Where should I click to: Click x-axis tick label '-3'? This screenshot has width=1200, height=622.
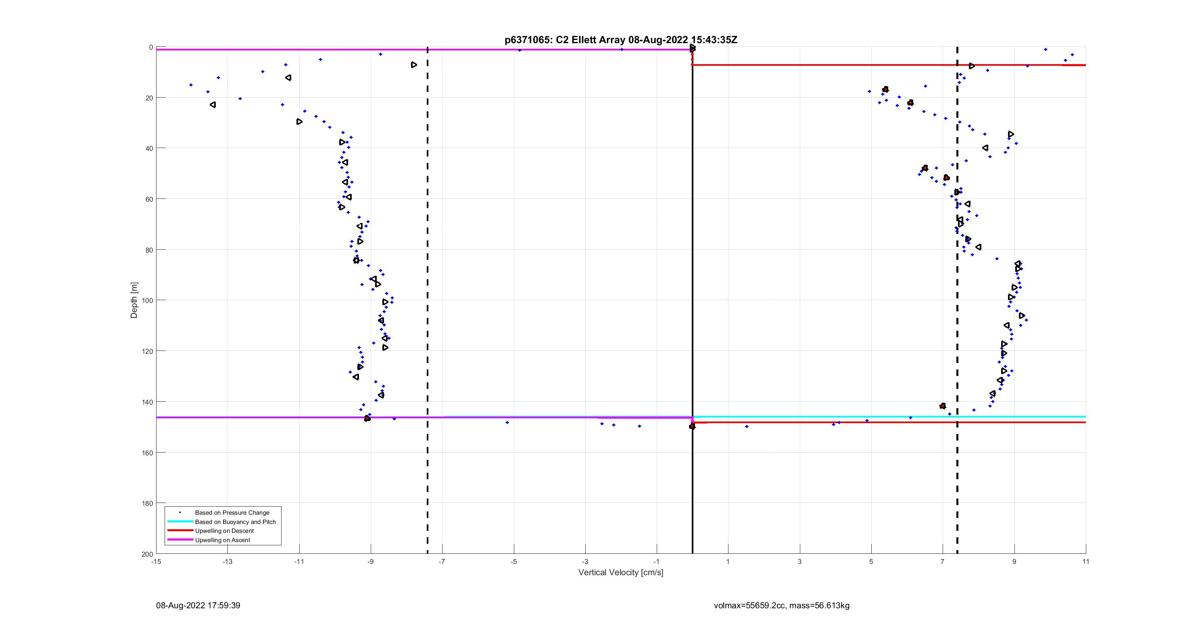coord(585,561)
